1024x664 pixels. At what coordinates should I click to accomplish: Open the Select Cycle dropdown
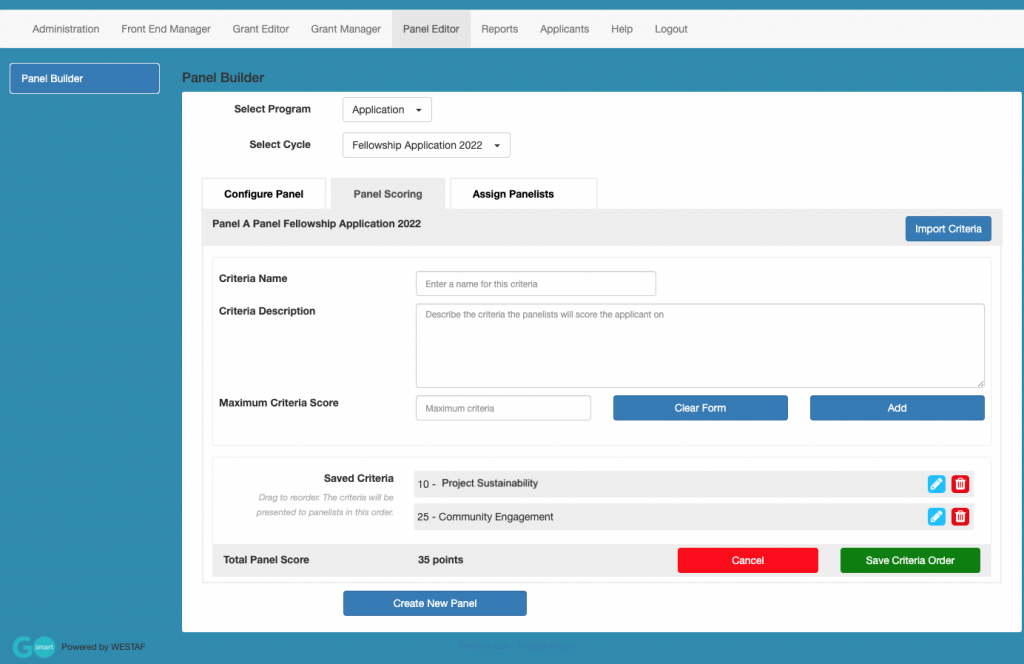tap(425, 144)
